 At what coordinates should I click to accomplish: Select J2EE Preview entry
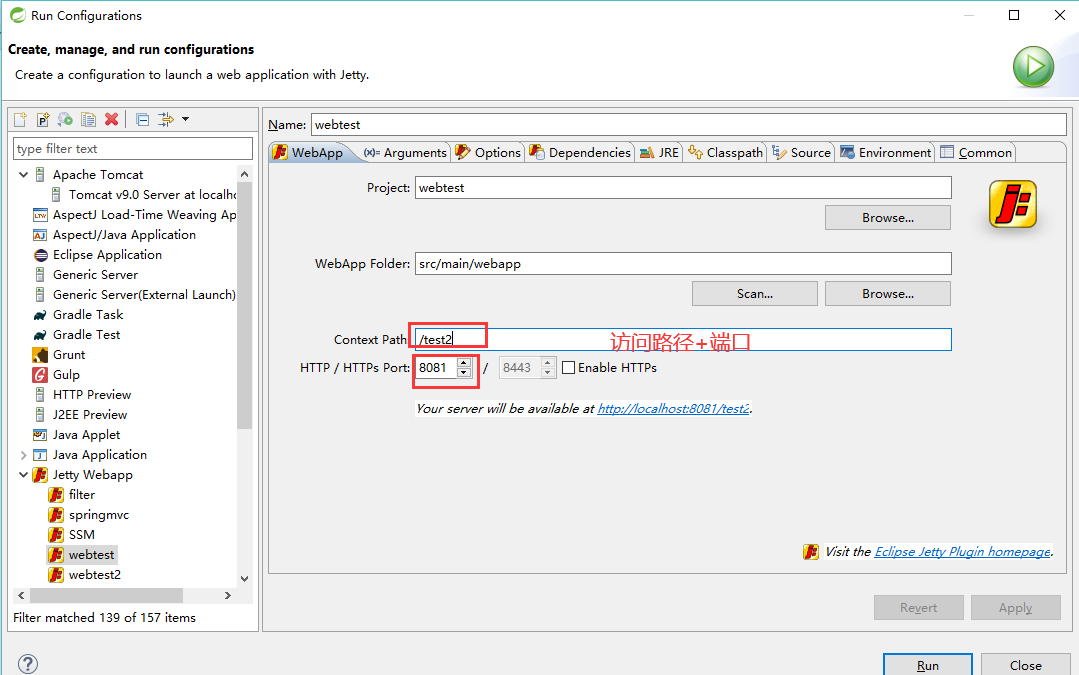point(80,415)
